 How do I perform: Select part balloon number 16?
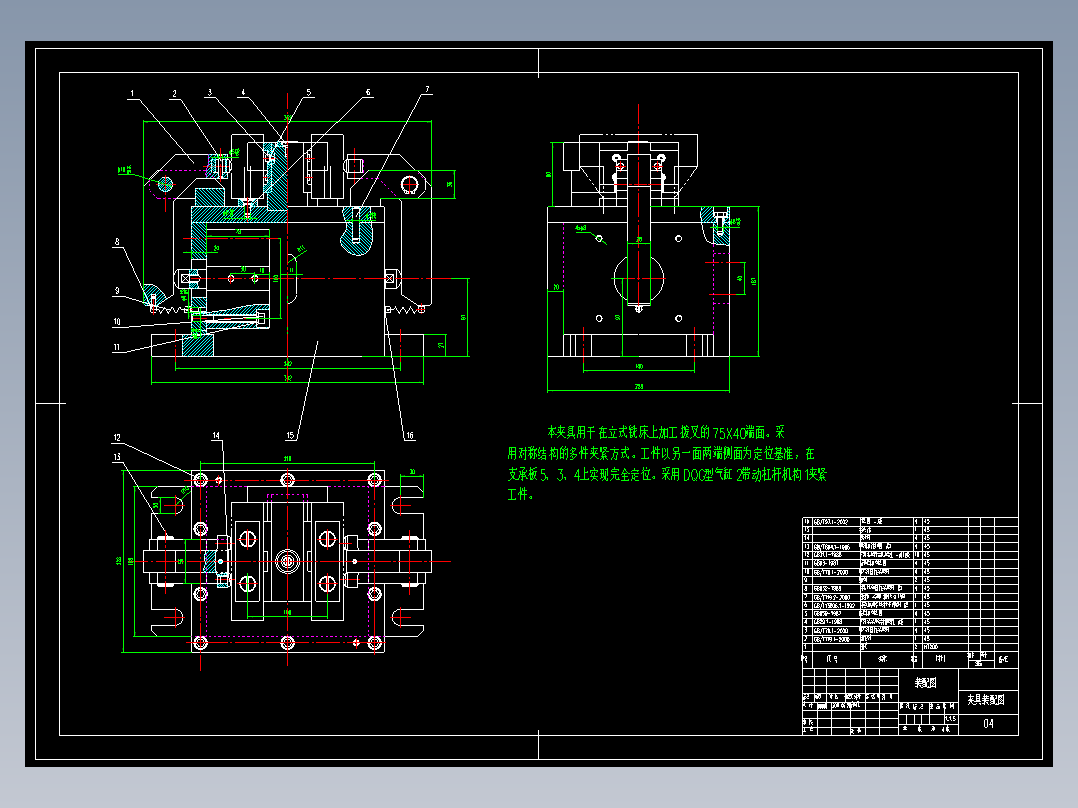pyautogui.click(x=410, y=435)
